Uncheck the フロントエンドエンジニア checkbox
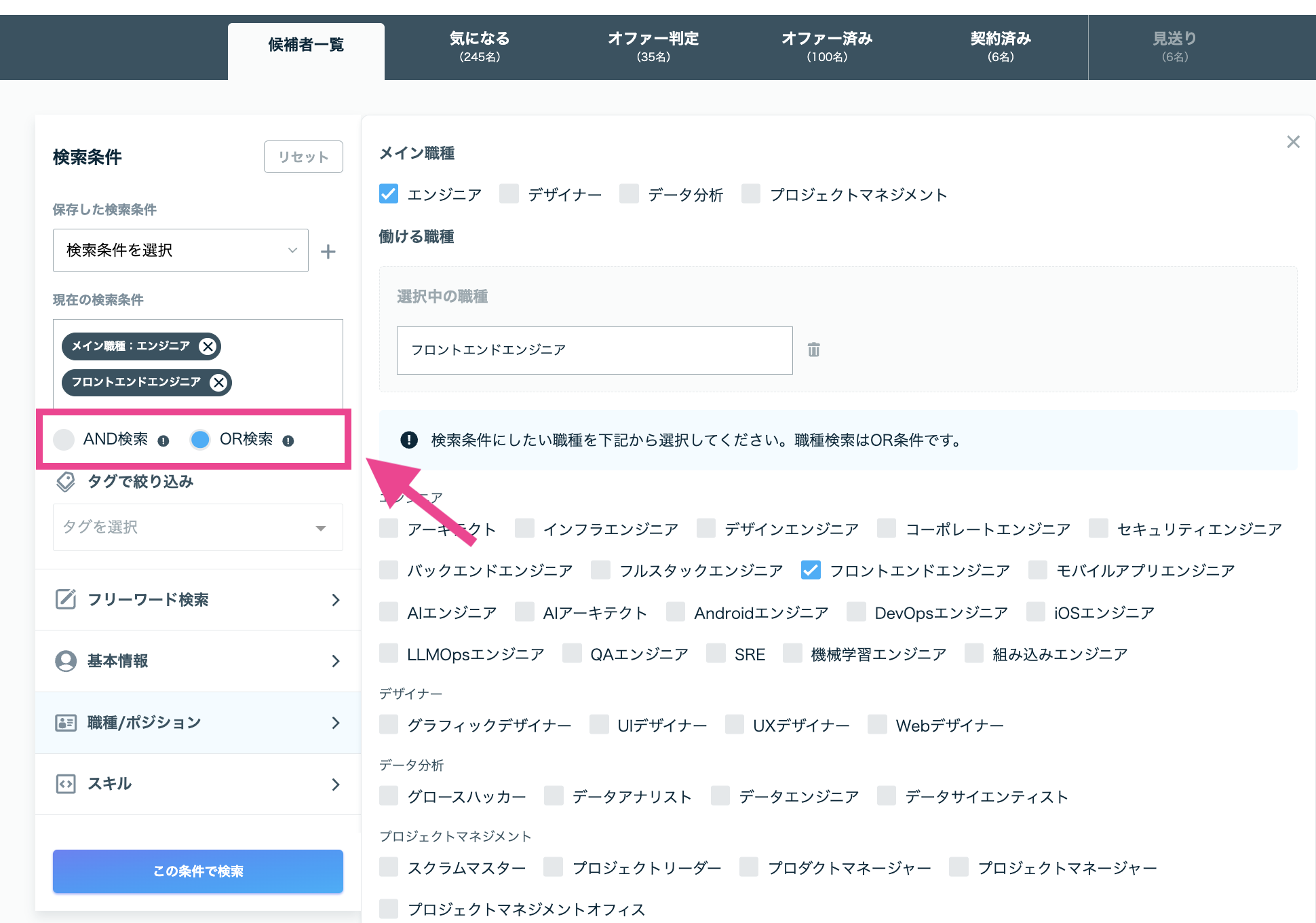 (811, 570)
